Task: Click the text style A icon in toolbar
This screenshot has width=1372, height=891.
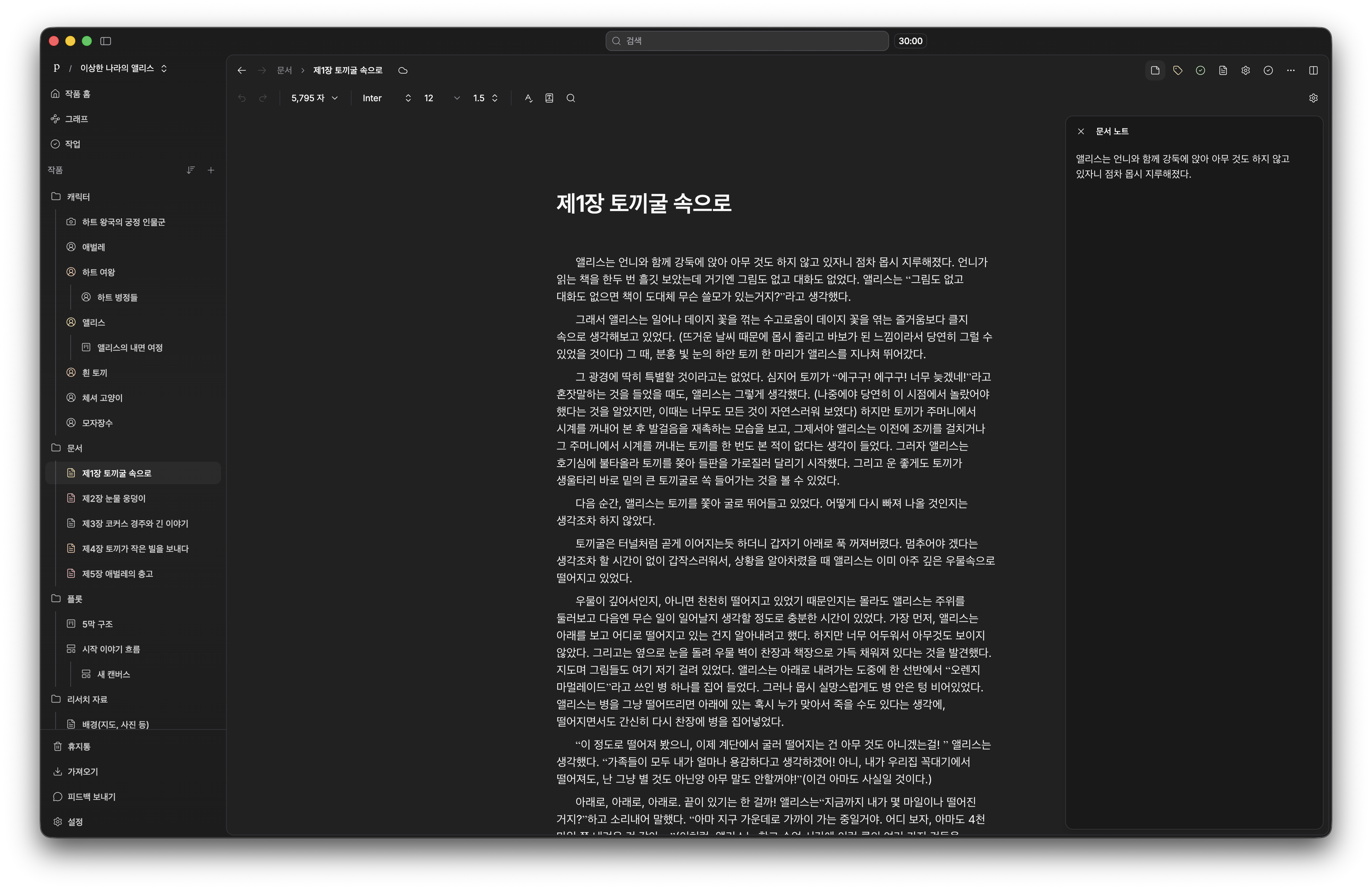Action: (x=528, y=98)
